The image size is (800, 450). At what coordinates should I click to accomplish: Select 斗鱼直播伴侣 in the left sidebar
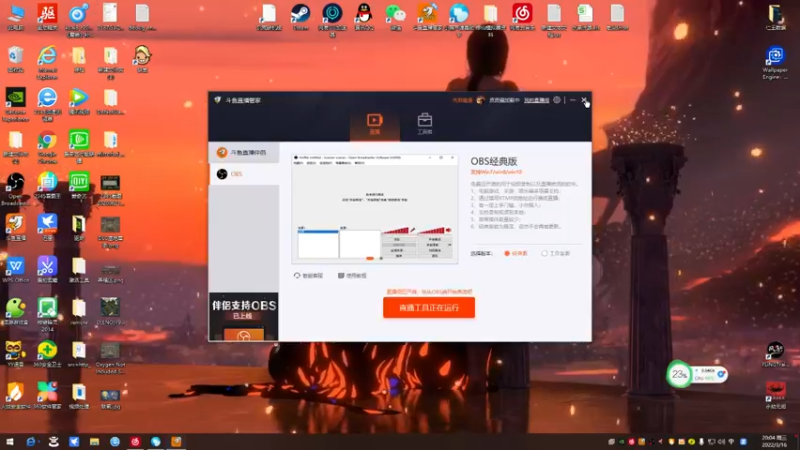[244, 153]
